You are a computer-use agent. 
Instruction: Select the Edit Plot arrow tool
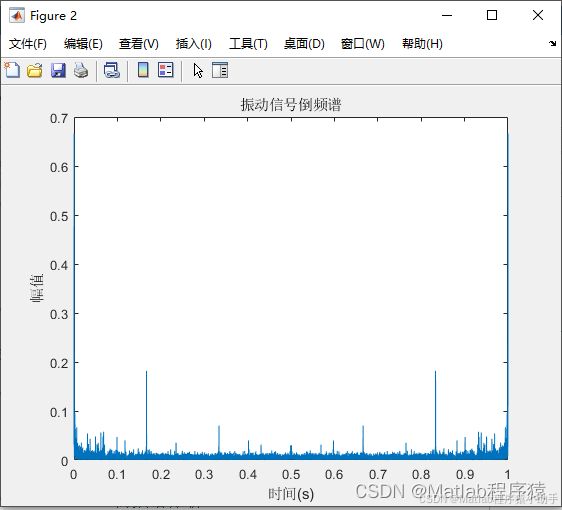tap(198, 70)
